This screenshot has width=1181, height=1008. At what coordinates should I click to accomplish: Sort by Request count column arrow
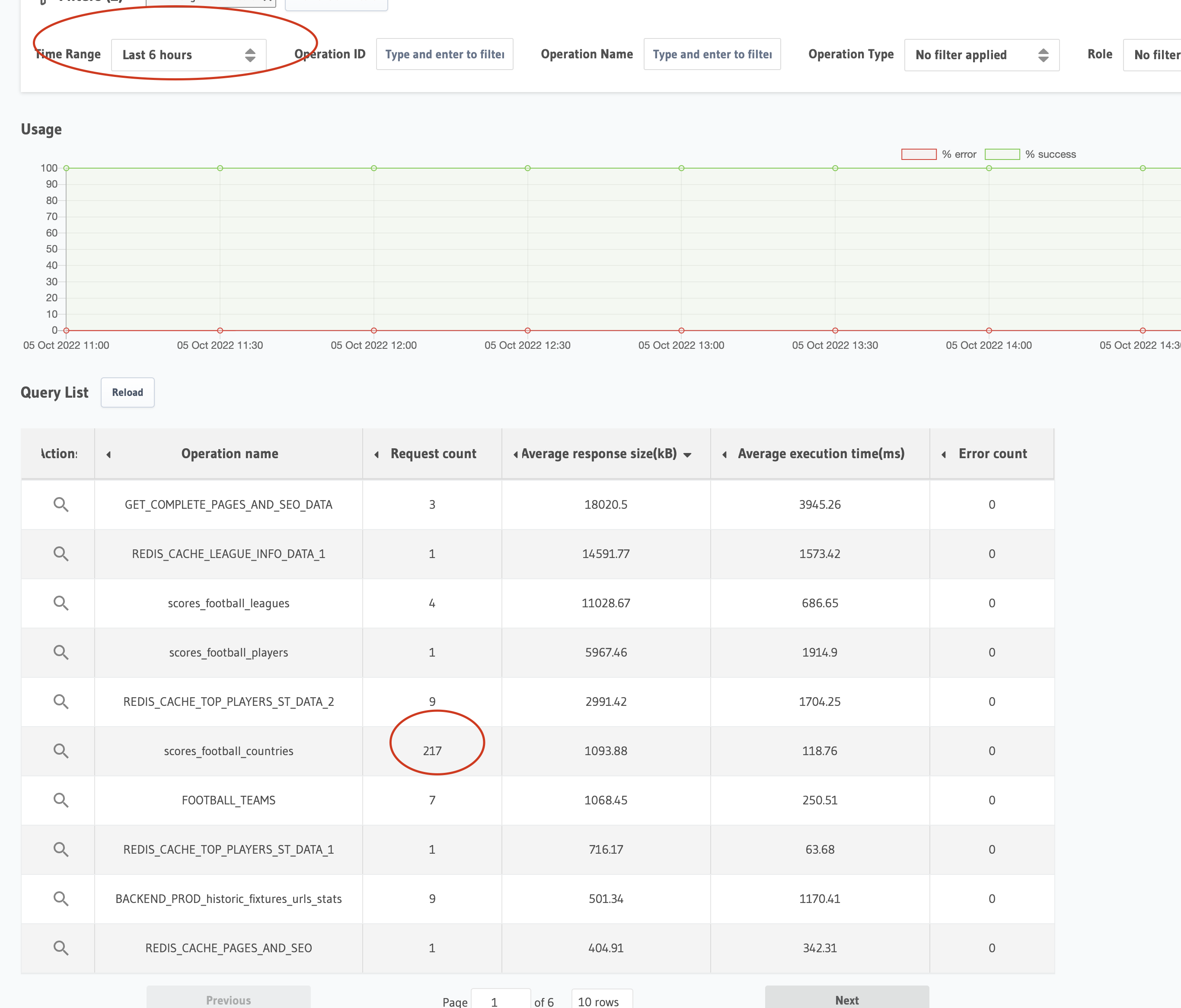point(376,454)
